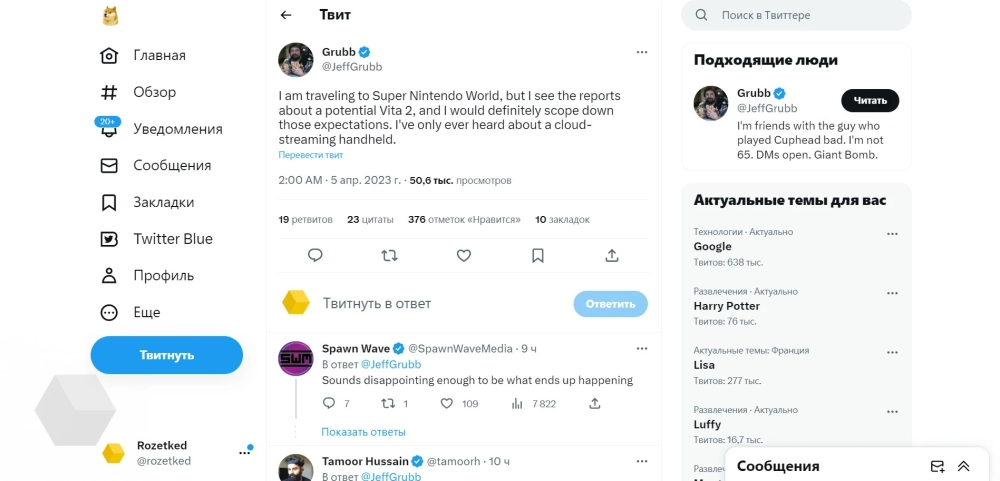The image size is (1000, 481).
Task: Click the blue Твитнуть button
Action: (x=166, y=355)
